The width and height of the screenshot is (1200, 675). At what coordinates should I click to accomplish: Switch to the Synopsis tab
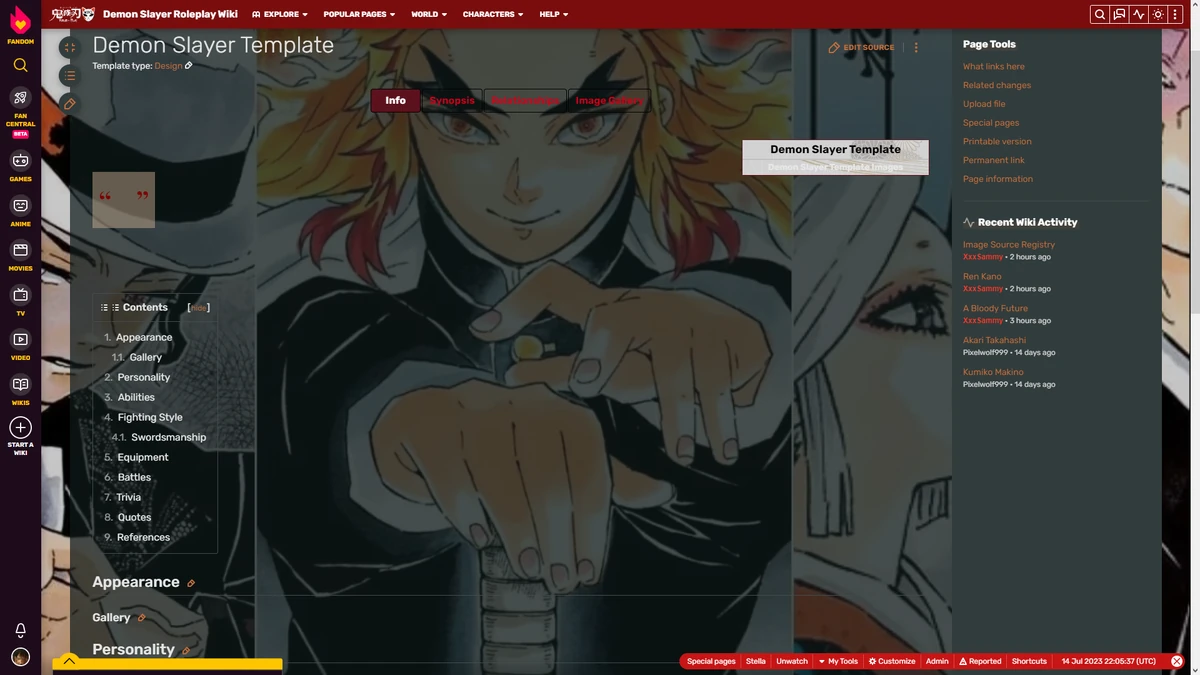[x=451, y=100]
